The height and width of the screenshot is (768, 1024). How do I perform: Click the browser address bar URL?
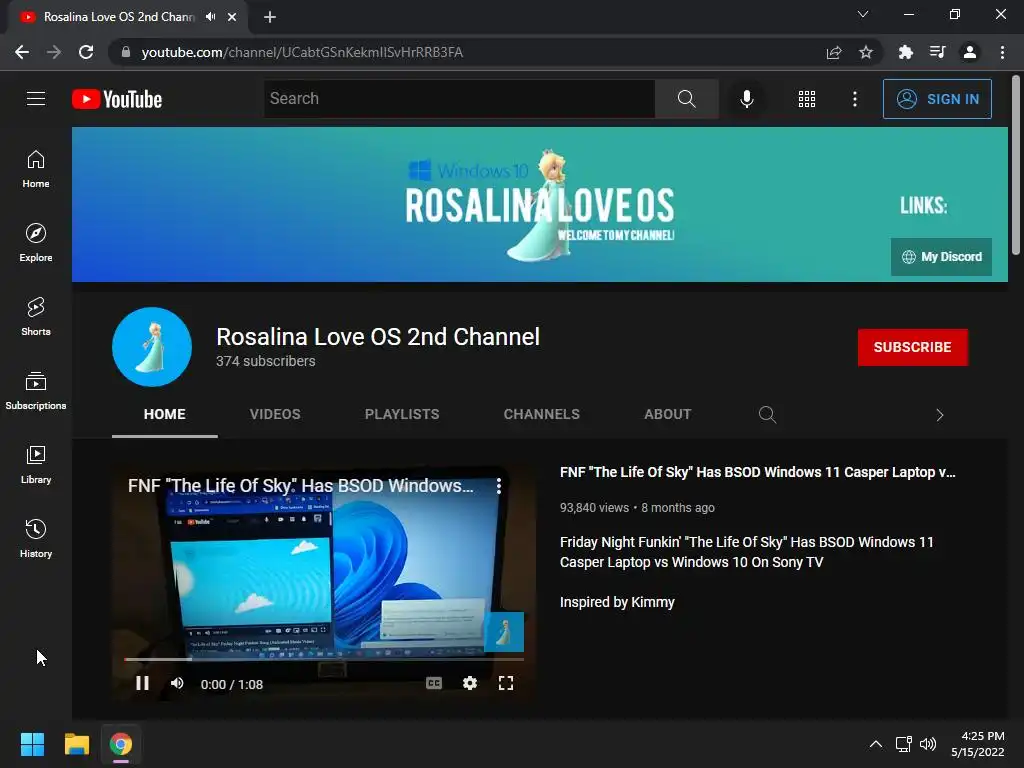coord(302,52)
